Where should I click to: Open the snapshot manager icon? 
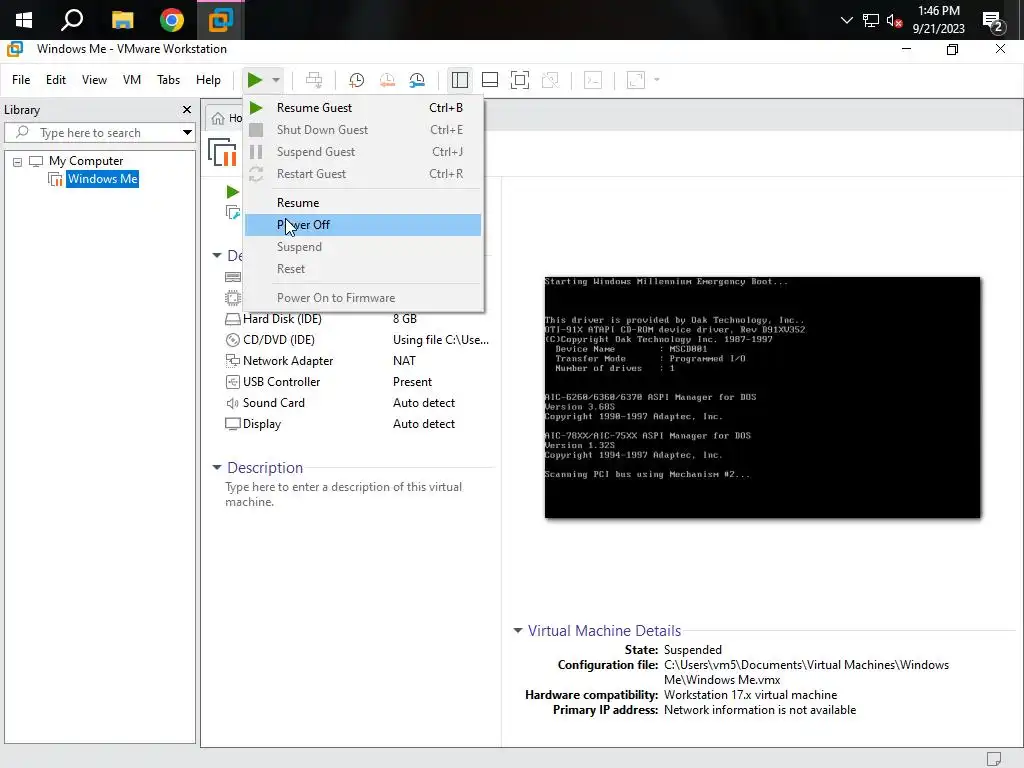[417, 80]
